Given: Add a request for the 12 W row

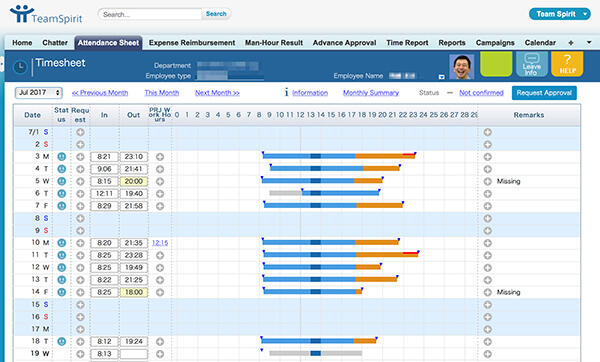Looking at the screenshot, I should [x=80, y=267].
